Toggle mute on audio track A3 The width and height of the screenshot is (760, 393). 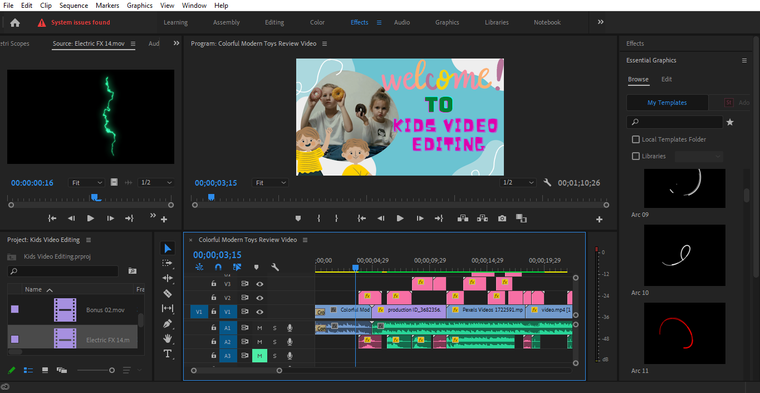point(259,356)
